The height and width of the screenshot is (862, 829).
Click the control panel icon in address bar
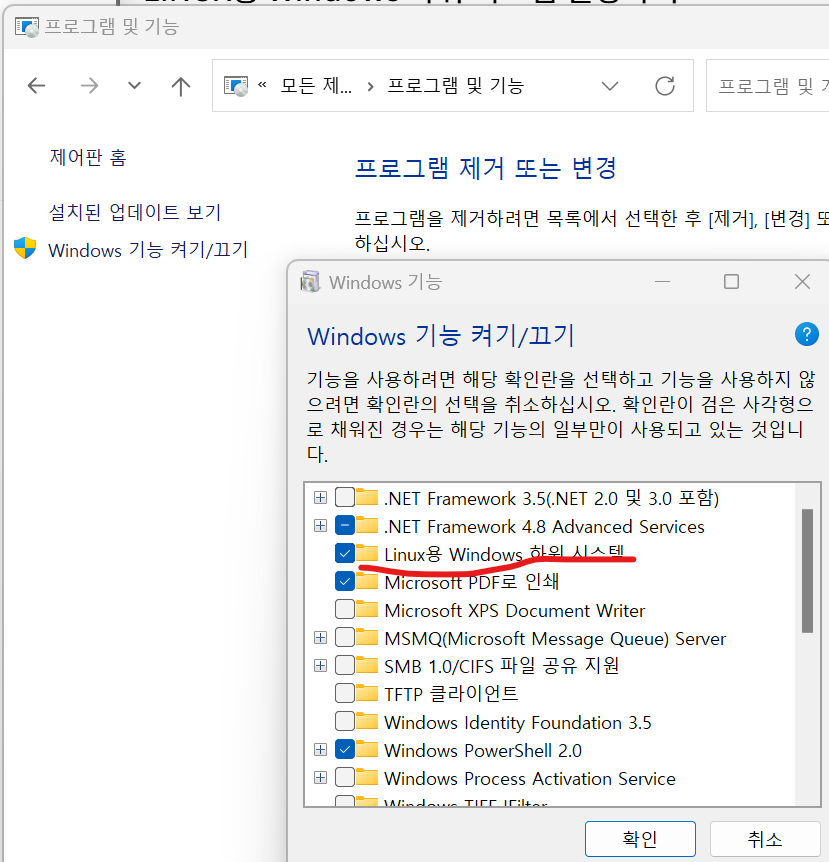click(x=236, y=86)
